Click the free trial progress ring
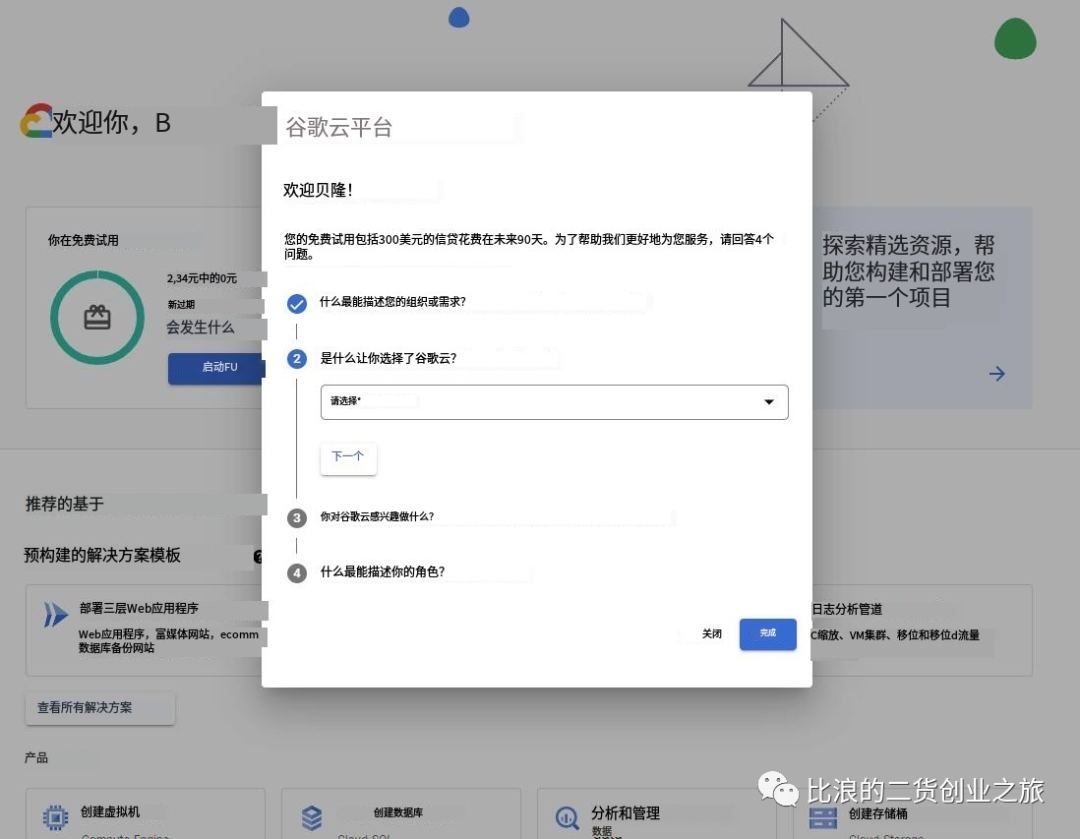 (97, 318)
